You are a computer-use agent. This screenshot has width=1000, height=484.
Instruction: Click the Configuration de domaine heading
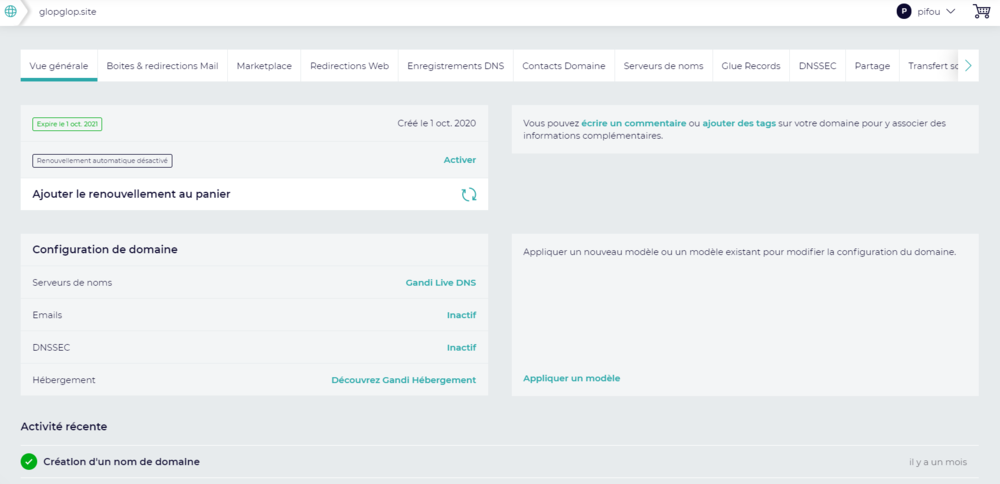(105, 250)
